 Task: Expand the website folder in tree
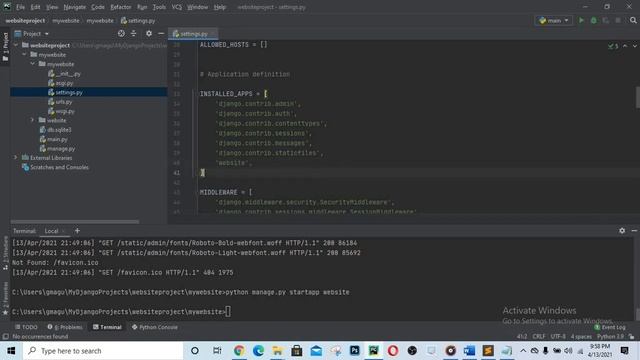click(x=33, y=120)
